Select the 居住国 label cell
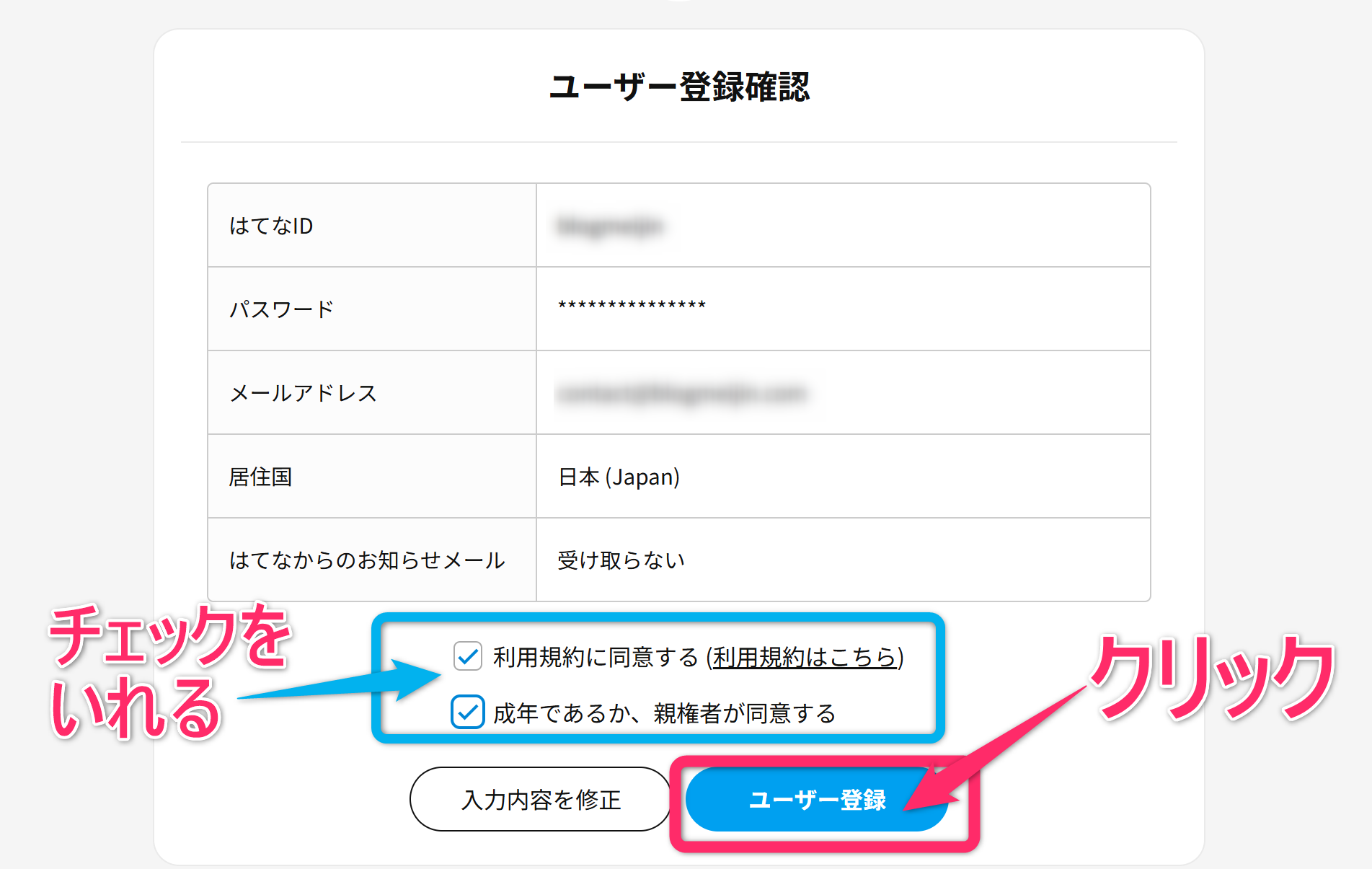The height and width of the screenshot is (869, 1372). click(x=372, y=477)
